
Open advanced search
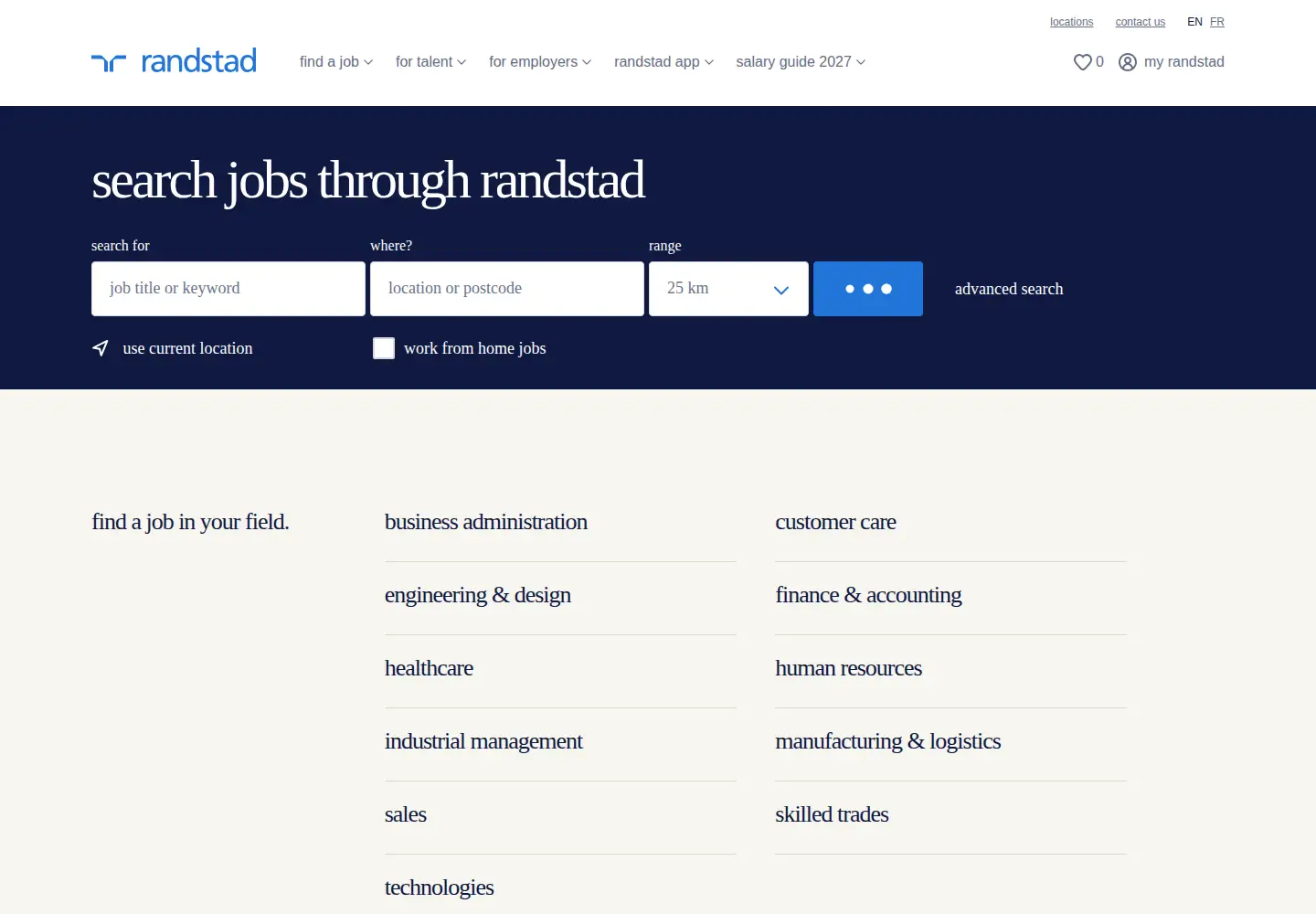(x=1009, y=289)
